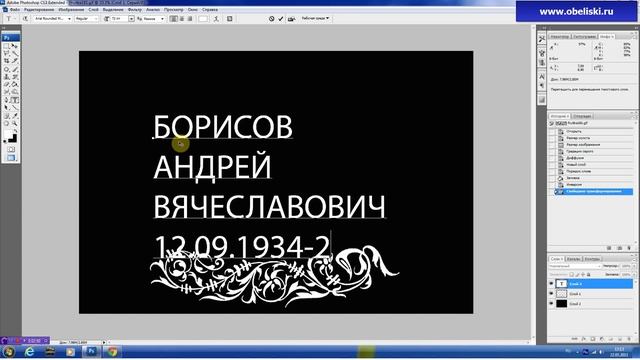The height and width of the screenshot is (360, 640).
Task: Click the foreground color swatch in toolbox
Action: click(x=7, y=134)
